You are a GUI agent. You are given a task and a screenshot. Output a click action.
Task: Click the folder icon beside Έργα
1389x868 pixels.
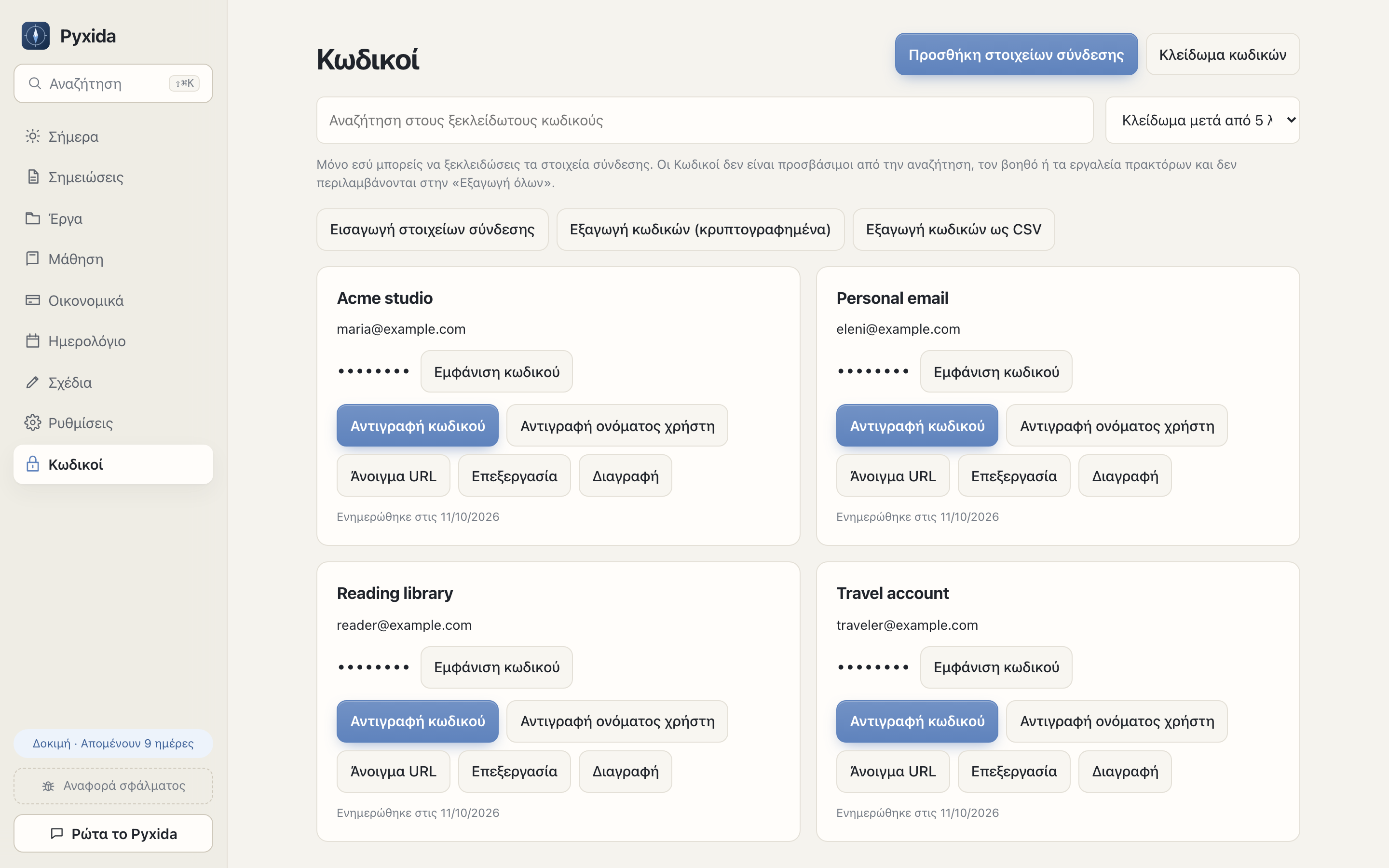pos(33,218)
